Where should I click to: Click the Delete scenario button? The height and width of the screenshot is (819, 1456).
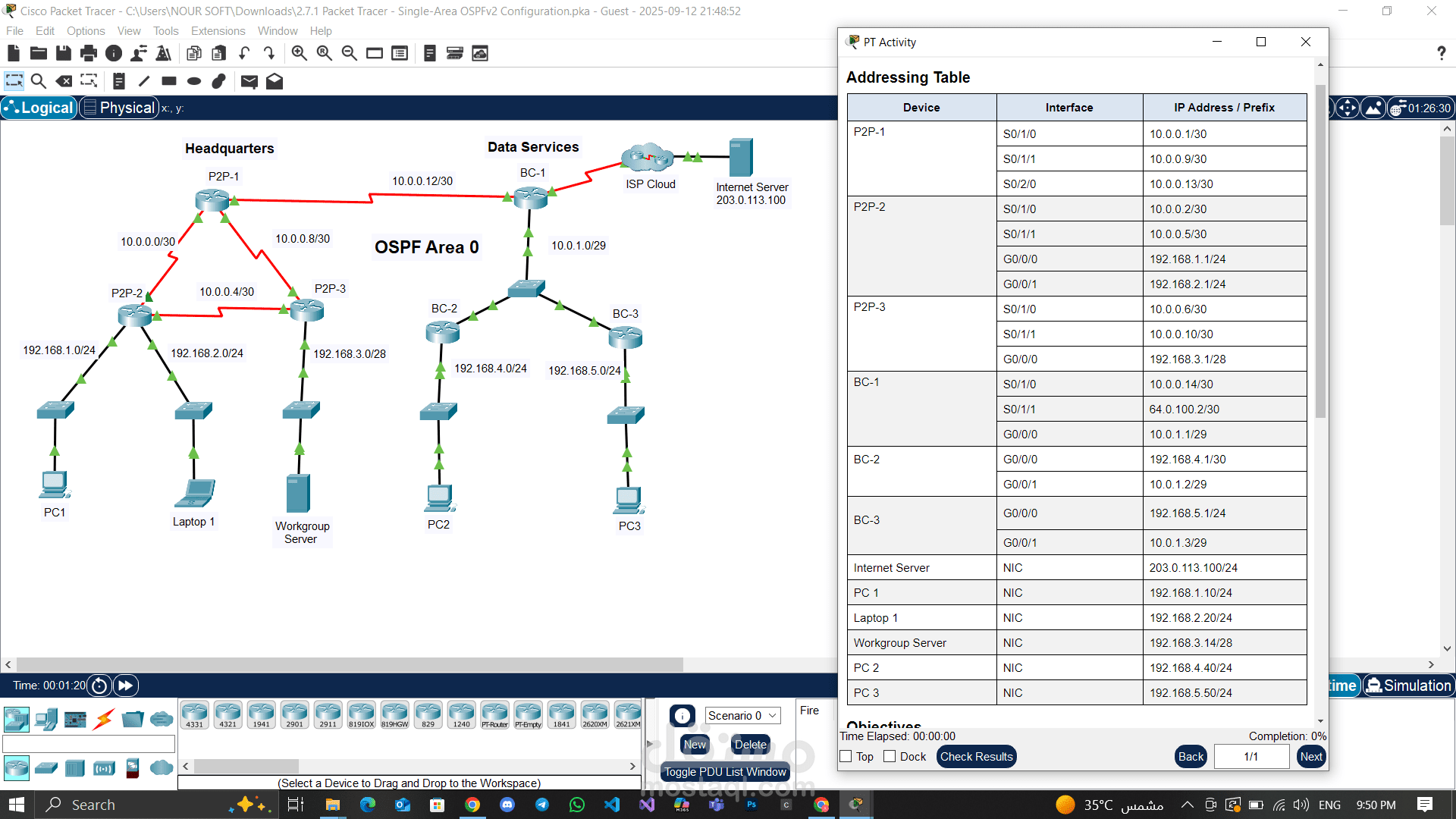(x=750, y=745)
